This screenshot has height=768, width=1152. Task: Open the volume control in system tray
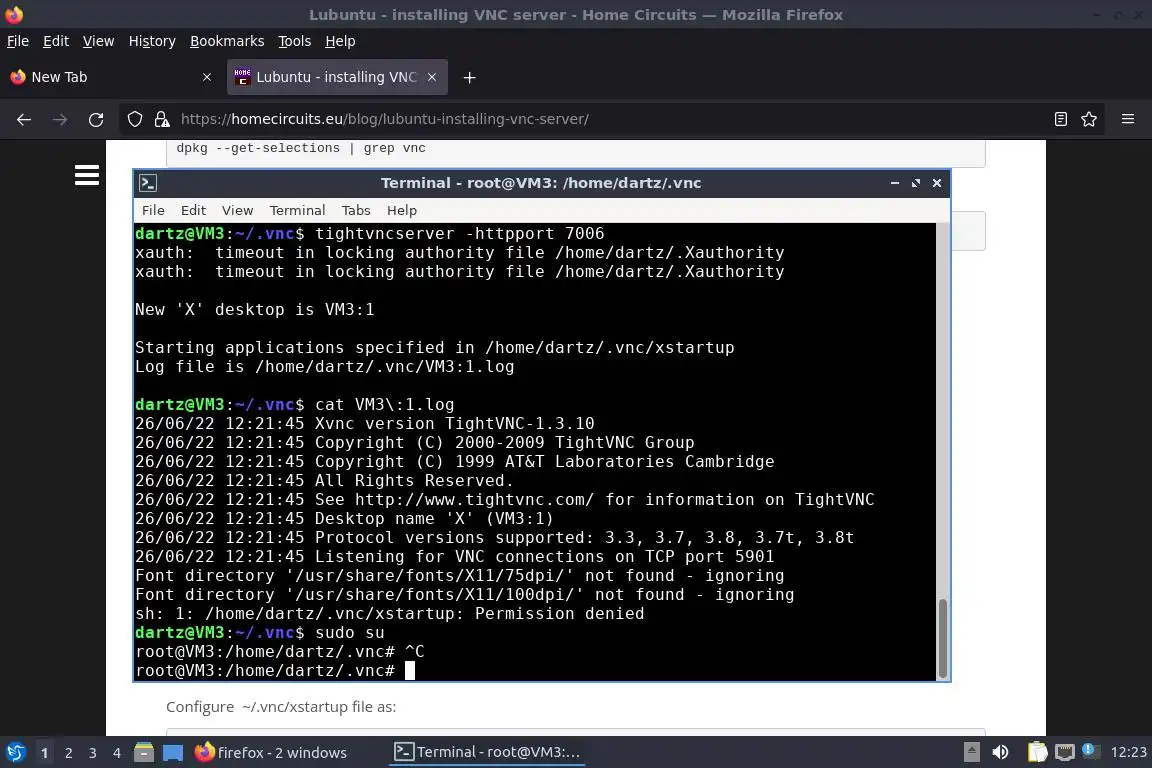tap(1000, 752)
